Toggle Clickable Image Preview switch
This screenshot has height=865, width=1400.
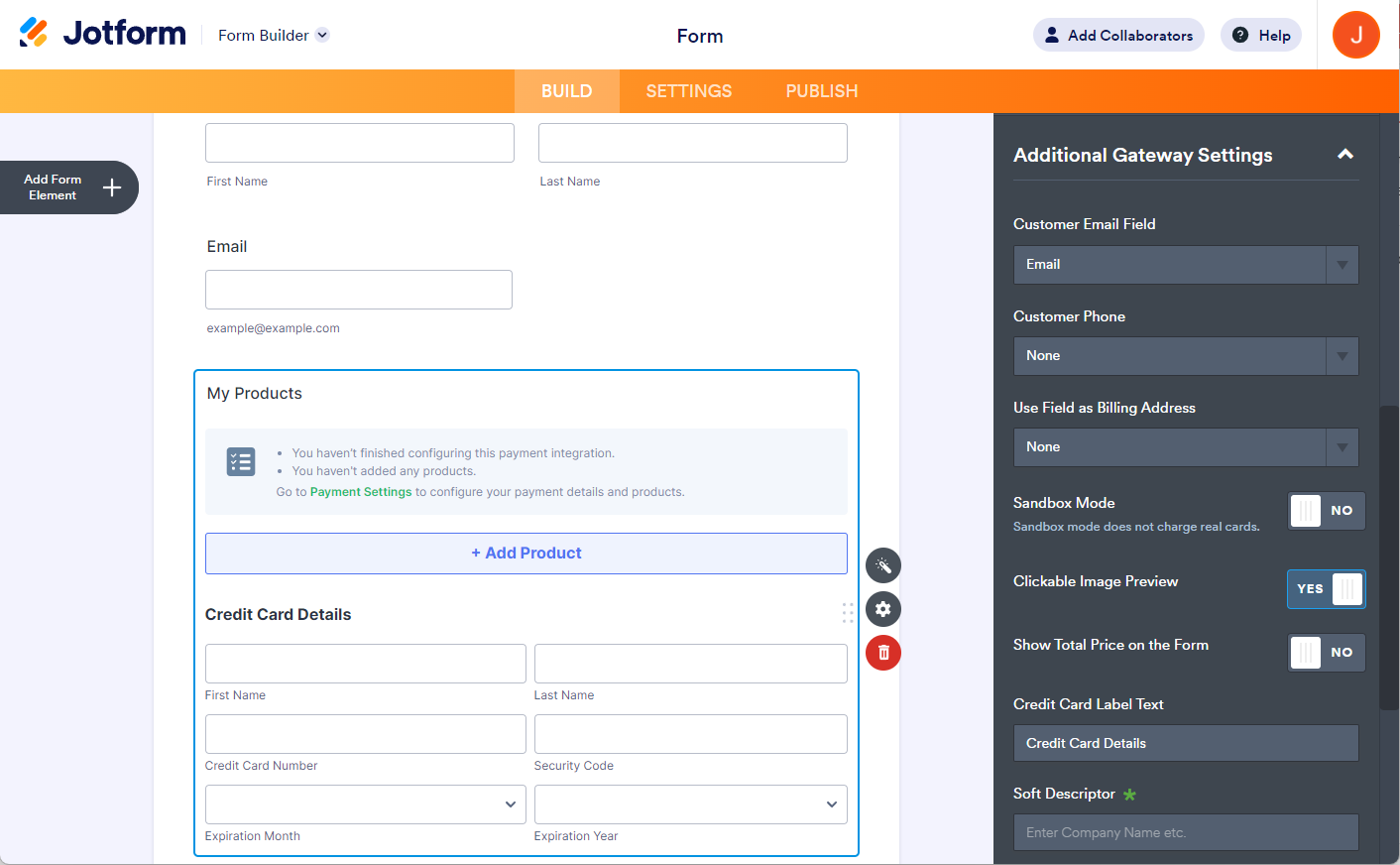1327,588
